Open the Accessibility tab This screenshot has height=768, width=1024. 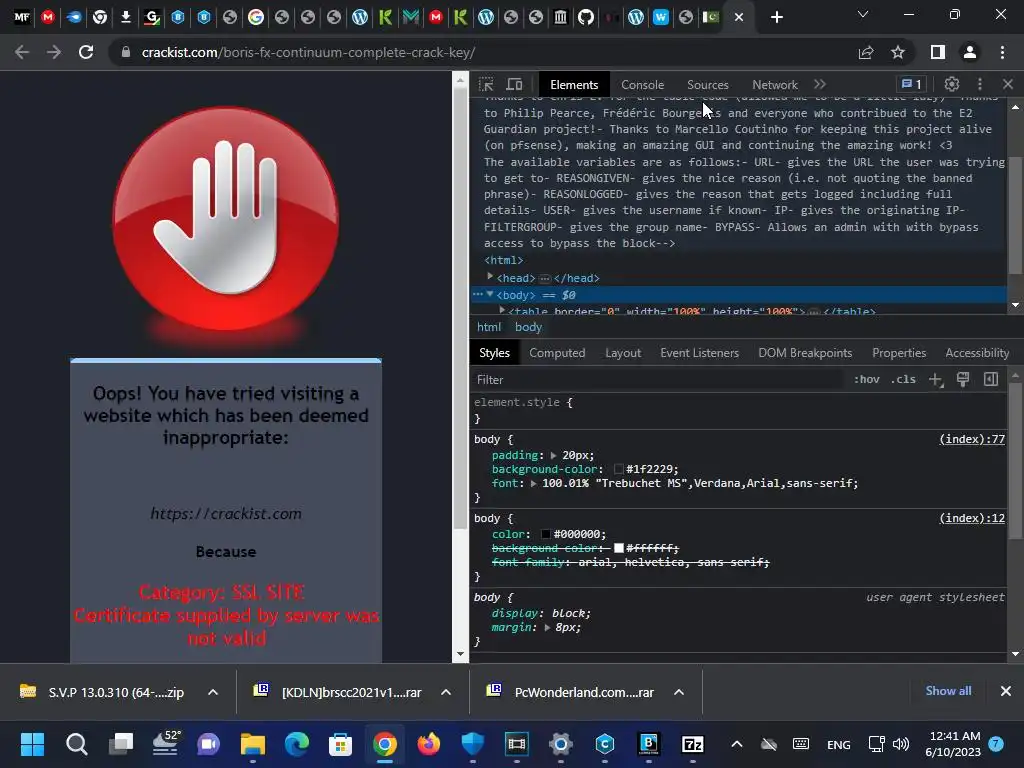[977, 353]
